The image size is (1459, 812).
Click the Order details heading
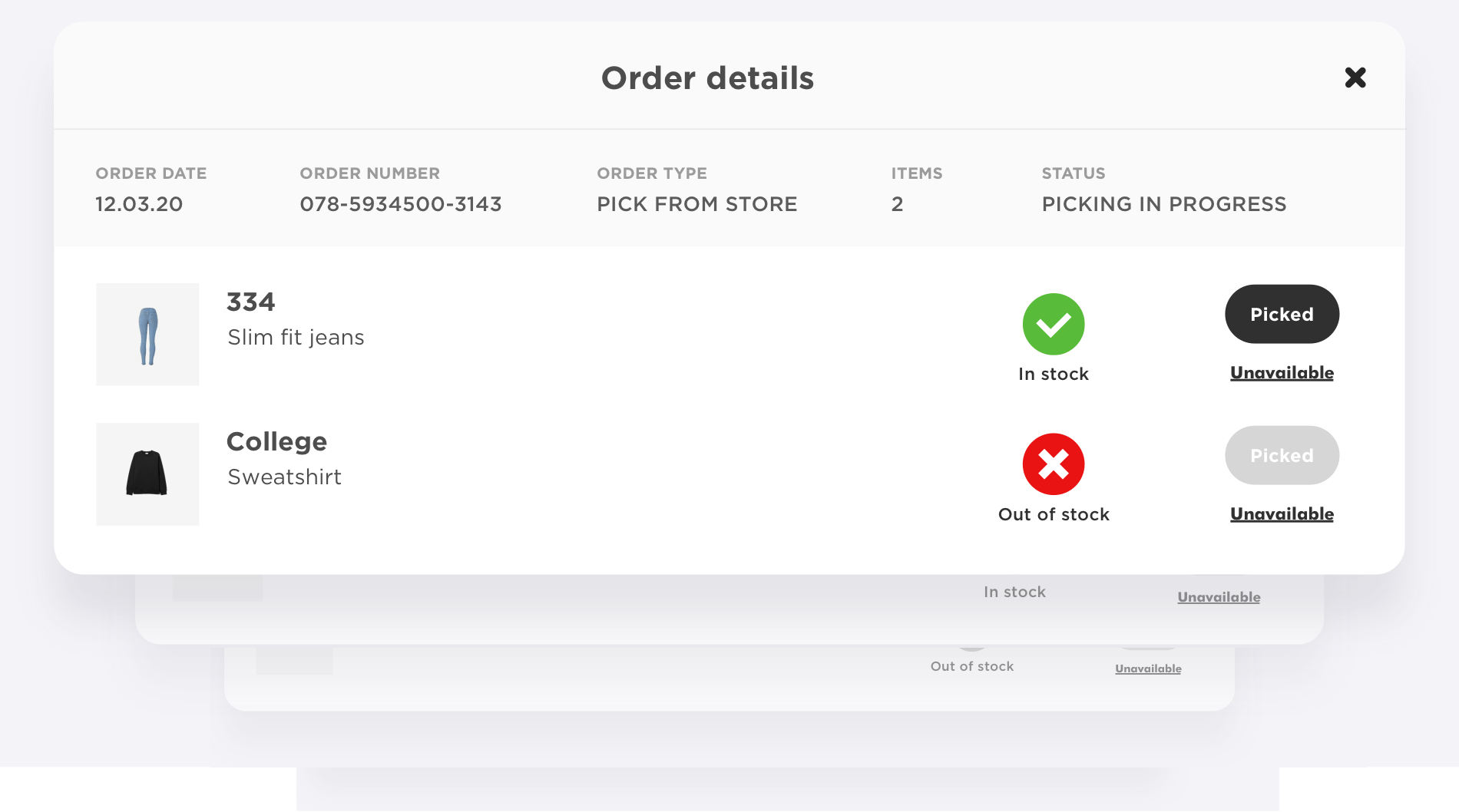[707, 78]
